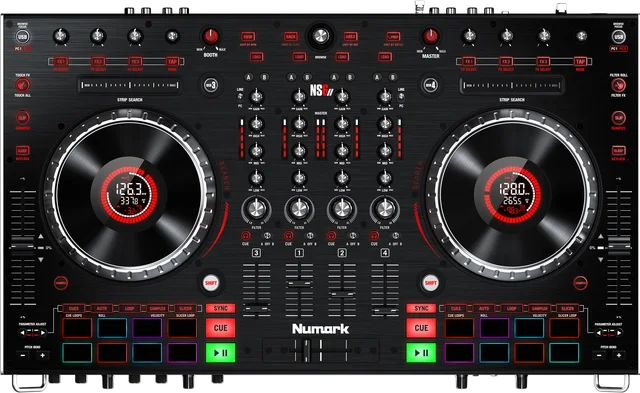Nudge left deck pitch bend plus
Viewport: 640px width, 393px height.
click(x=42, y=355)
